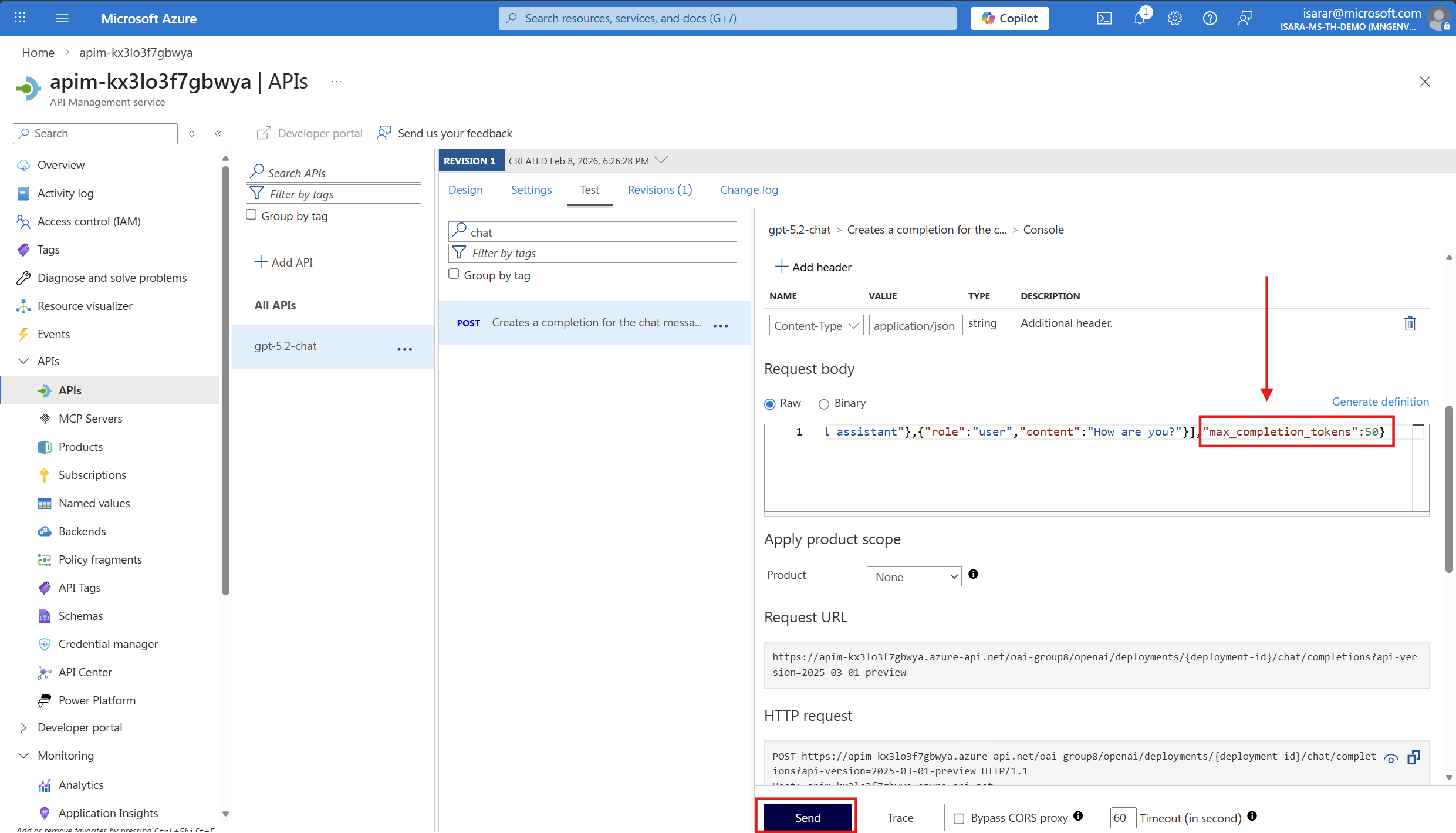
Task: Collapse the sidebar menu with double chevron
Action: pyautogui.click(x=218, y=134)
